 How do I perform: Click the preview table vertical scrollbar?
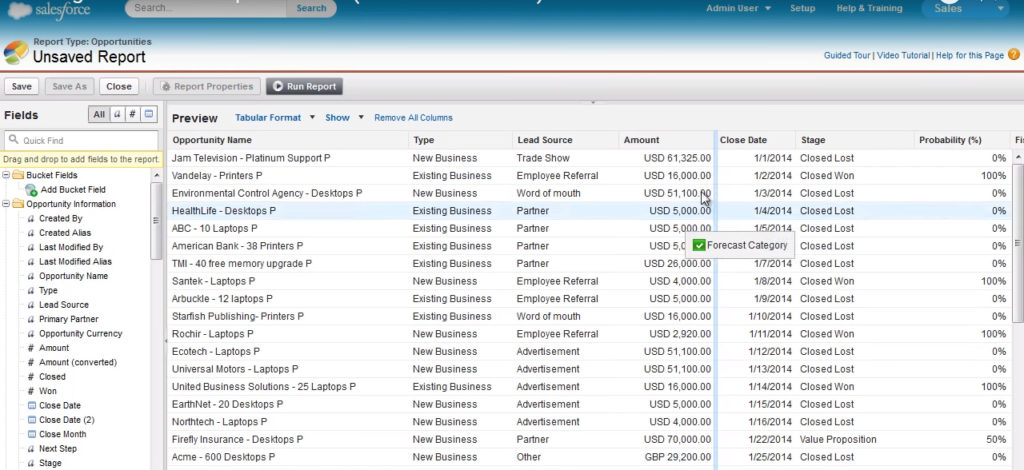pos(1018,242)
